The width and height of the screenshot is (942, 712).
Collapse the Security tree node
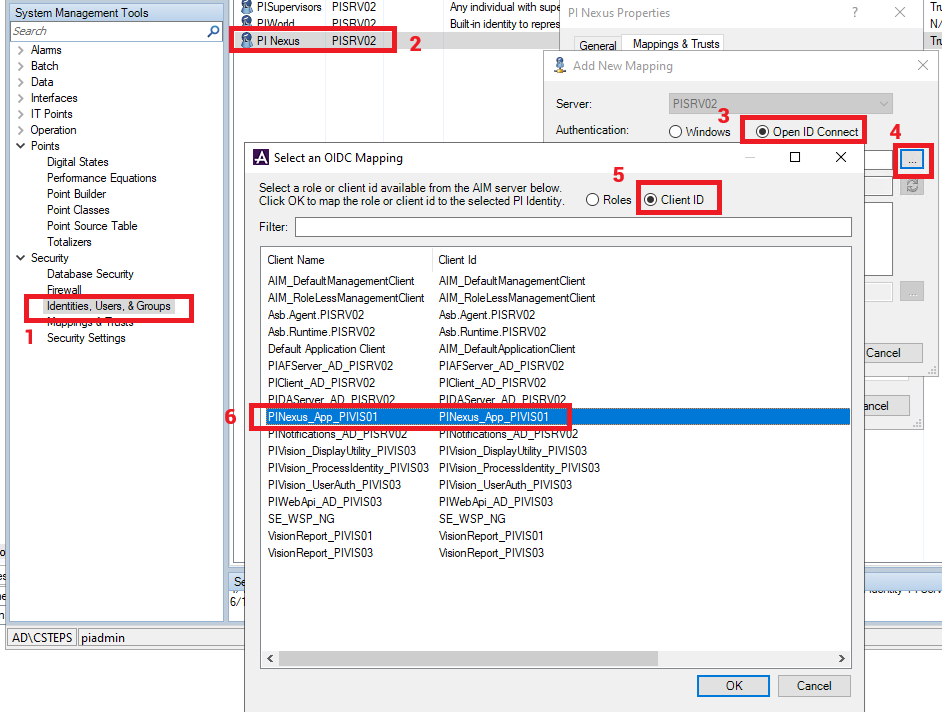(x=20, y=258)
